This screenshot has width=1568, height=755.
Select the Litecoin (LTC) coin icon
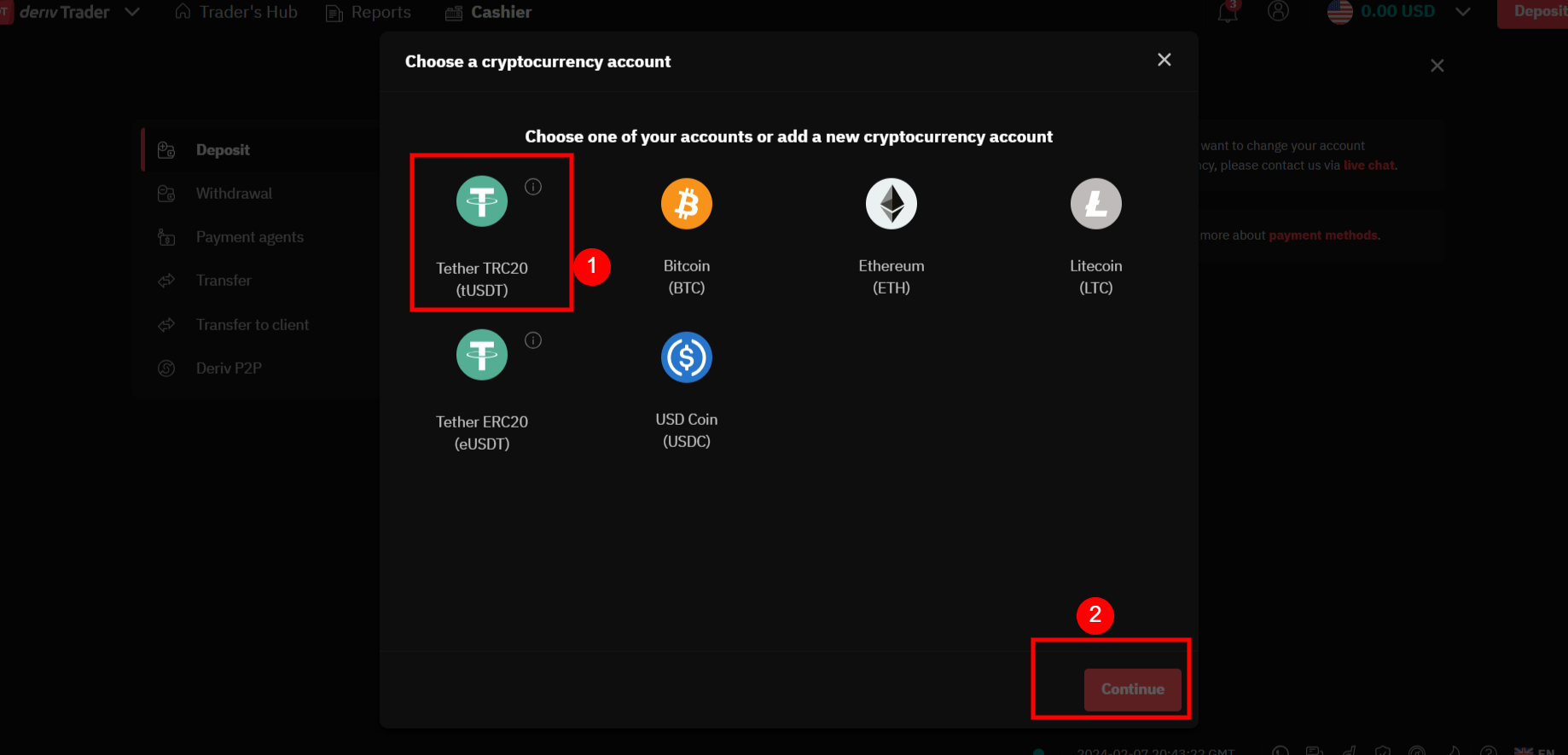(x=1096, y=204)
